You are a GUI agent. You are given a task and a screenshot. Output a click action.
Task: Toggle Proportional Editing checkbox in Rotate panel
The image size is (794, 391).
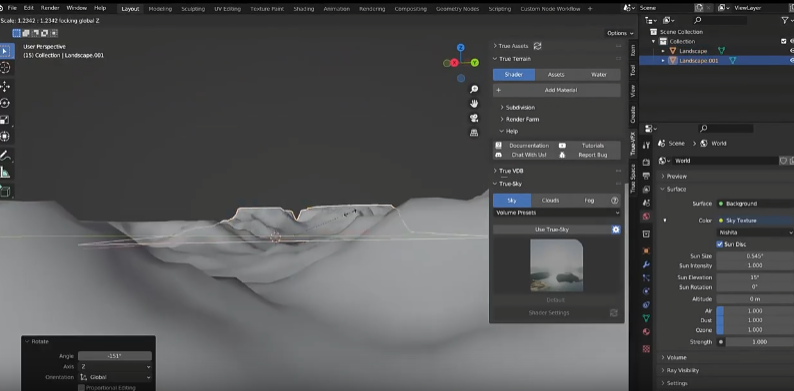pos(81,387)
